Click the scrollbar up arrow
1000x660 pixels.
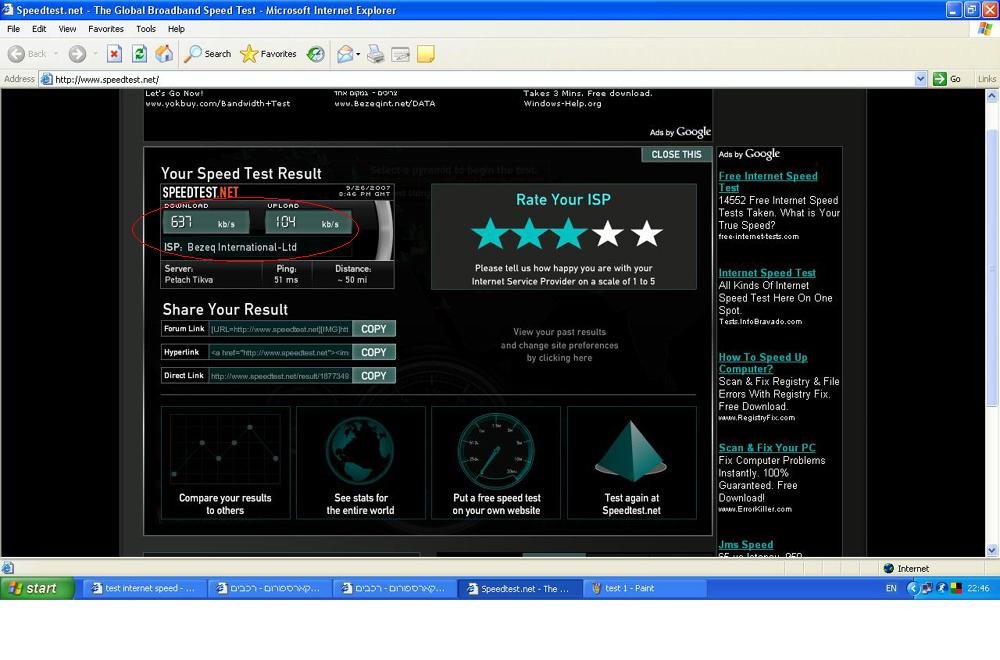(992, 96)
